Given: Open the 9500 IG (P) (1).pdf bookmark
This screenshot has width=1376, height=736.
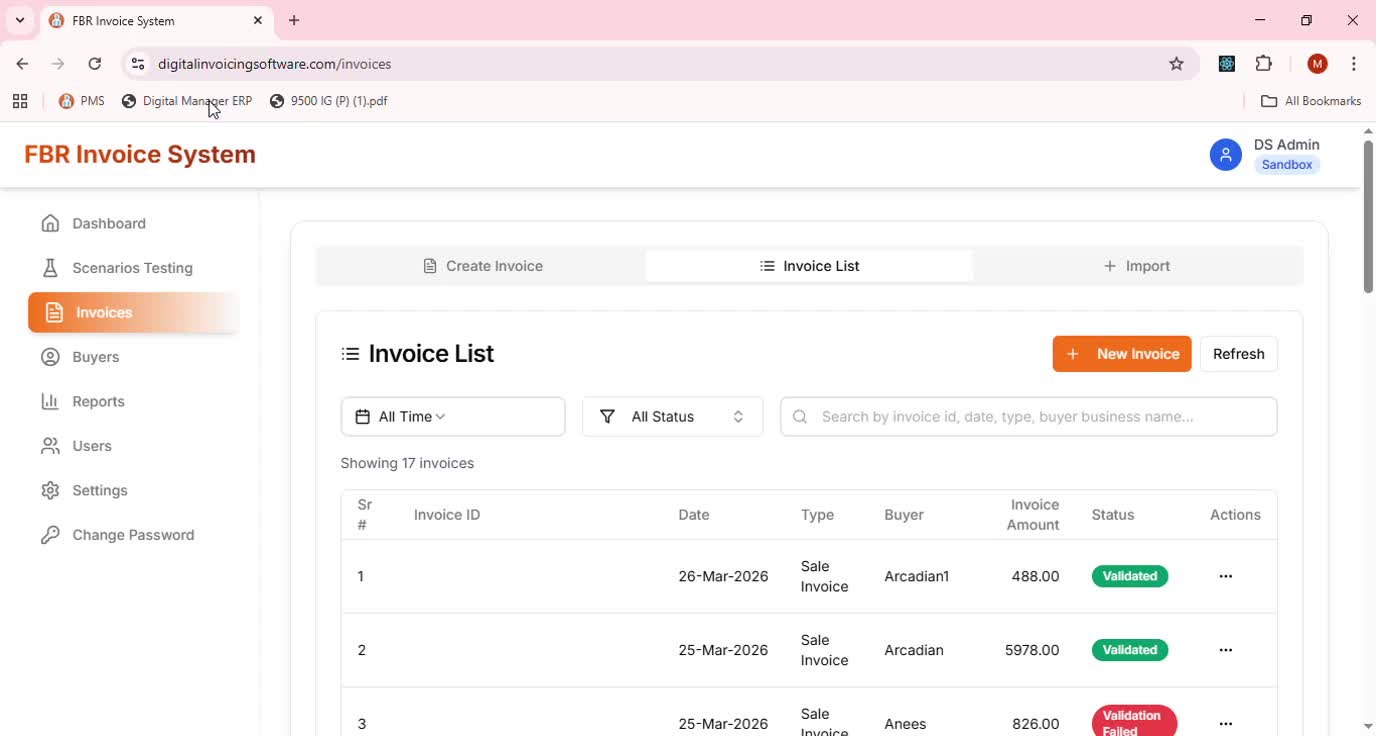Looking at the screenshot, I should (x=329, y=101).
